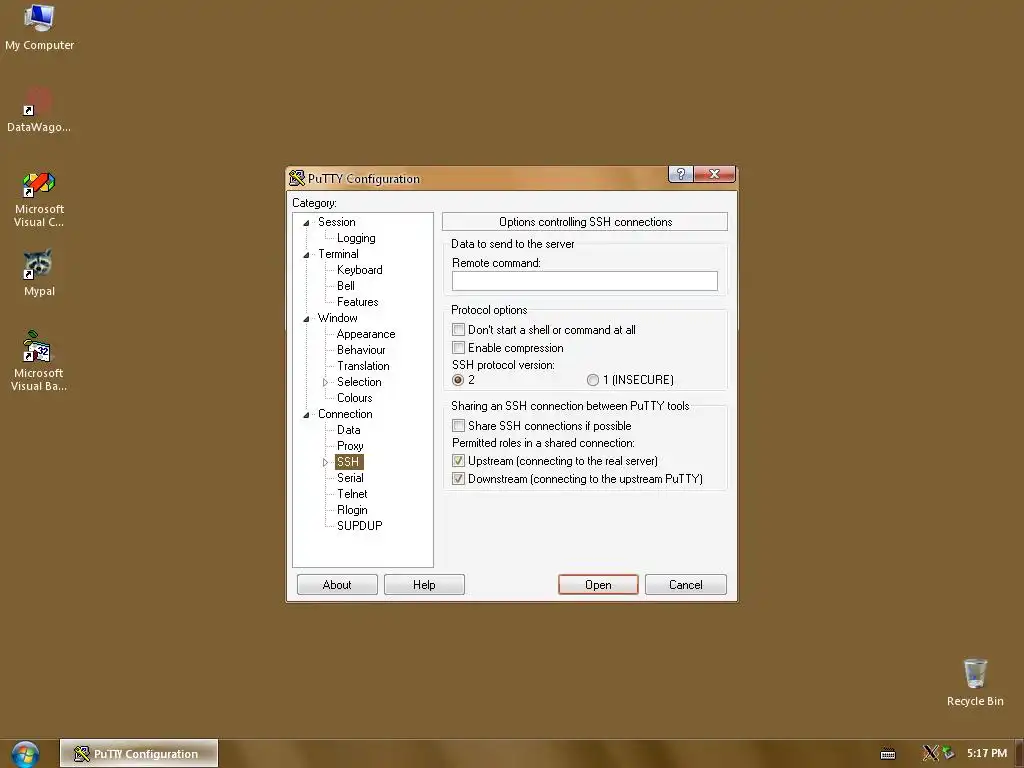The image size is (1024, 768).
Task: Select SSH protocol version 2
Action: pyautogui.click(x=458, y=379)
